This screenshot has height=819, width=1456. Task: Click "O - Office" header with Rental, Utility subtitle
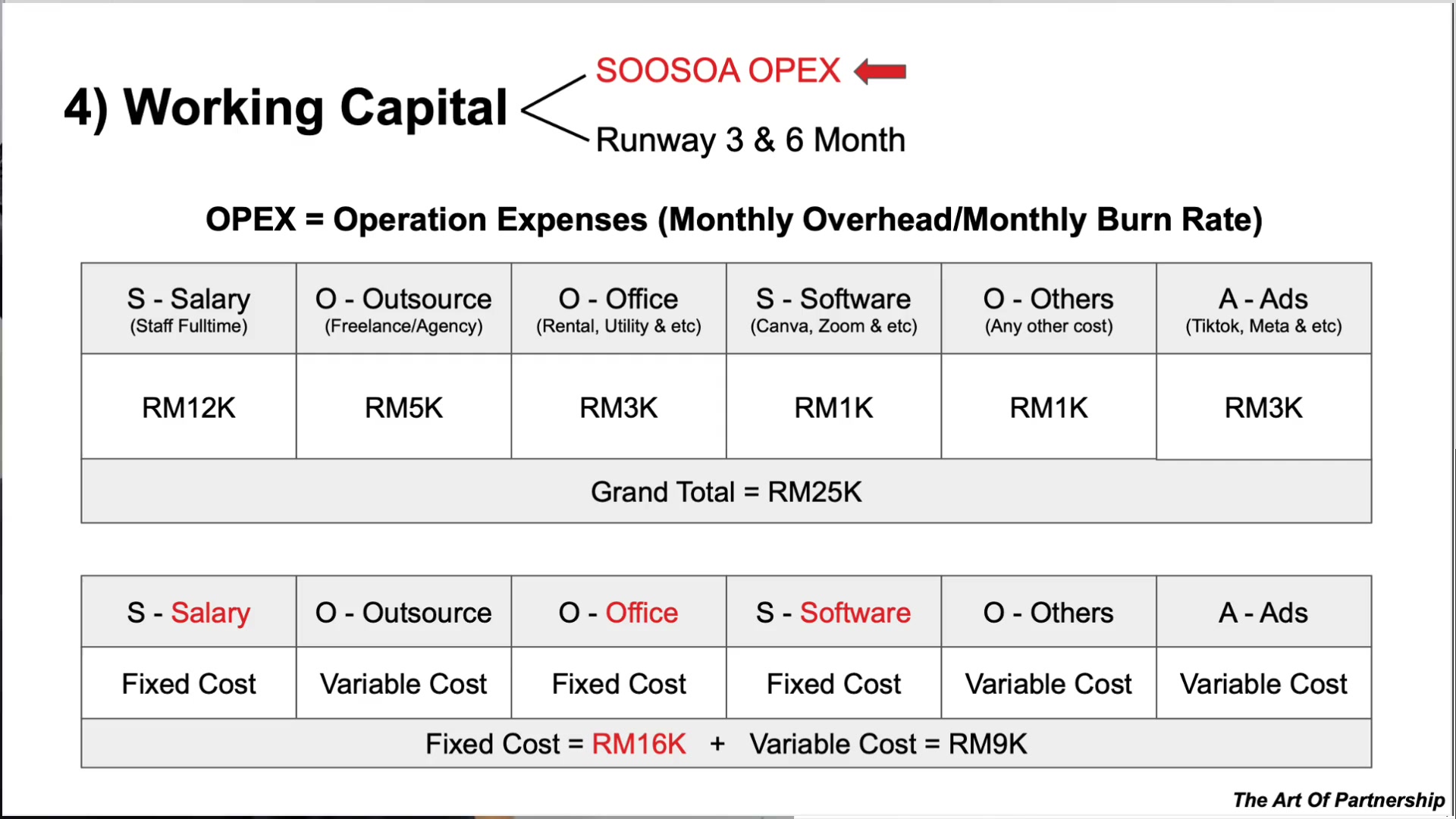(x=619, y=309)
